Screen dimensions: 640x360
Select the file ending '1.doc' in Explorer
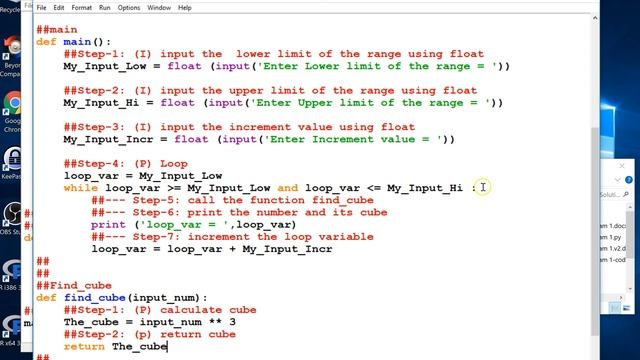point(613,226)
